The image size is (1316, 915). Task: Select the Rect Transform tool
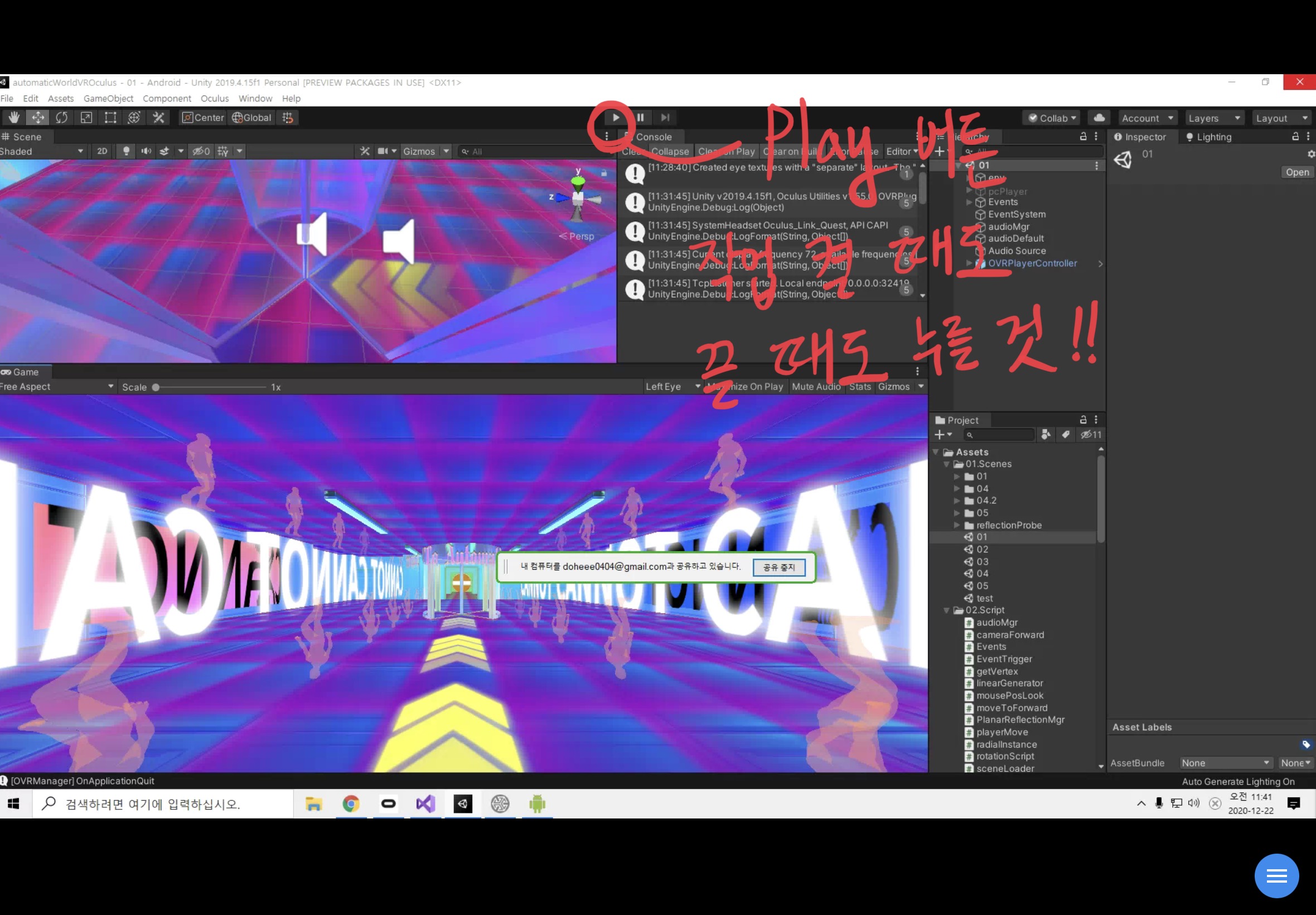click(x=110, y=118)
